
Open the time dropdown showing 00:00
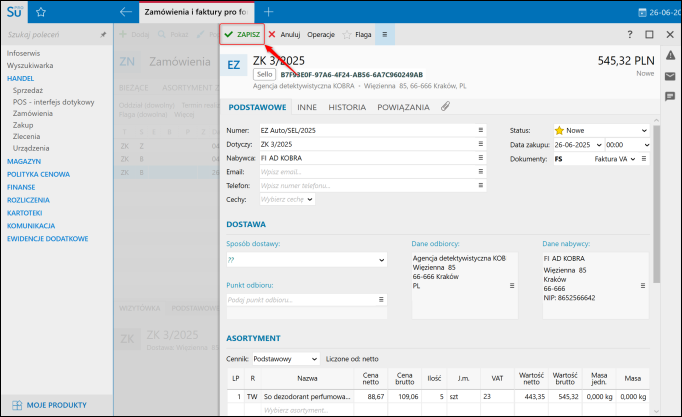point(646,145)
